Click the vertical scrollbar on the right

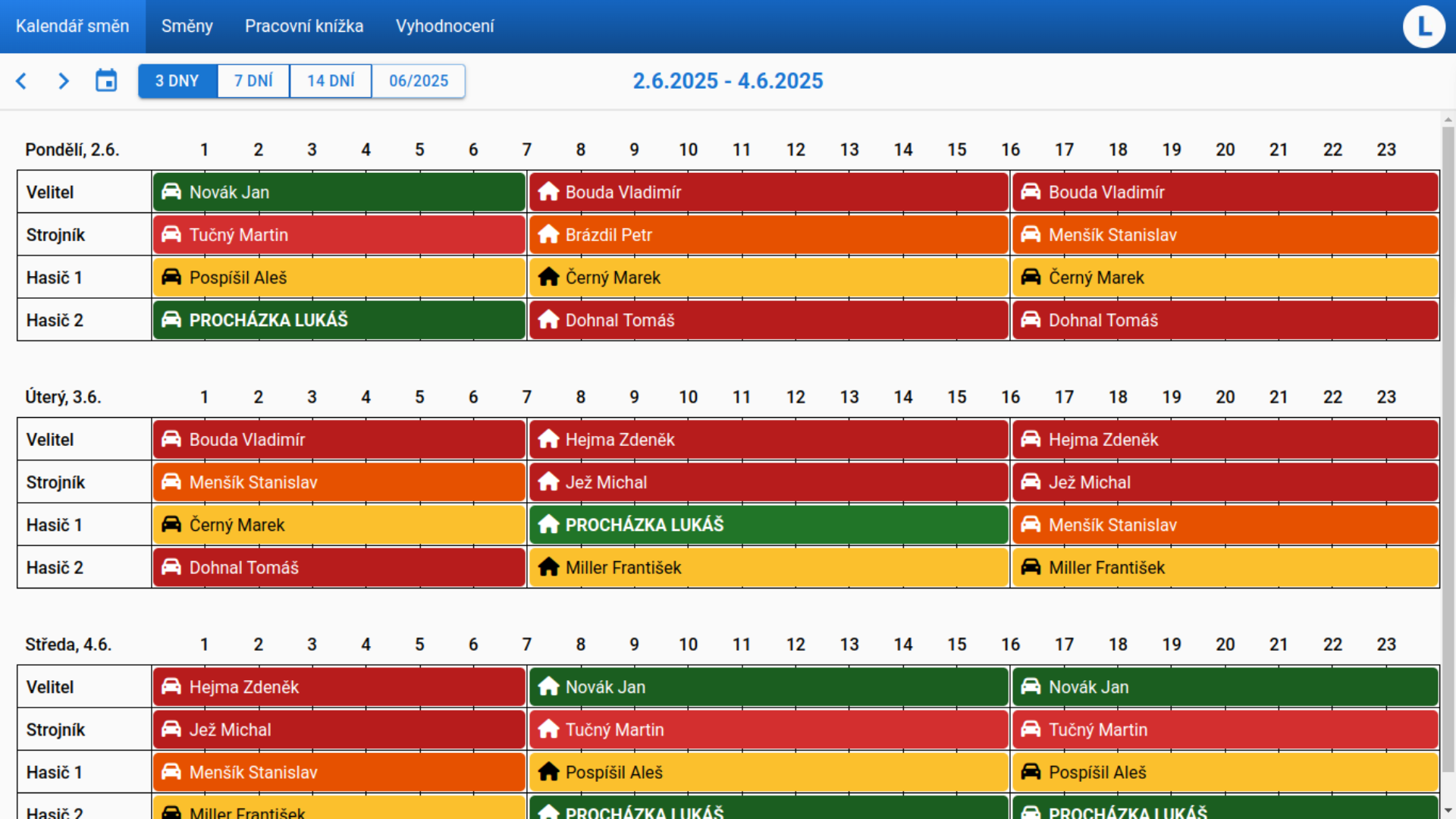(x=1448, y=455)
